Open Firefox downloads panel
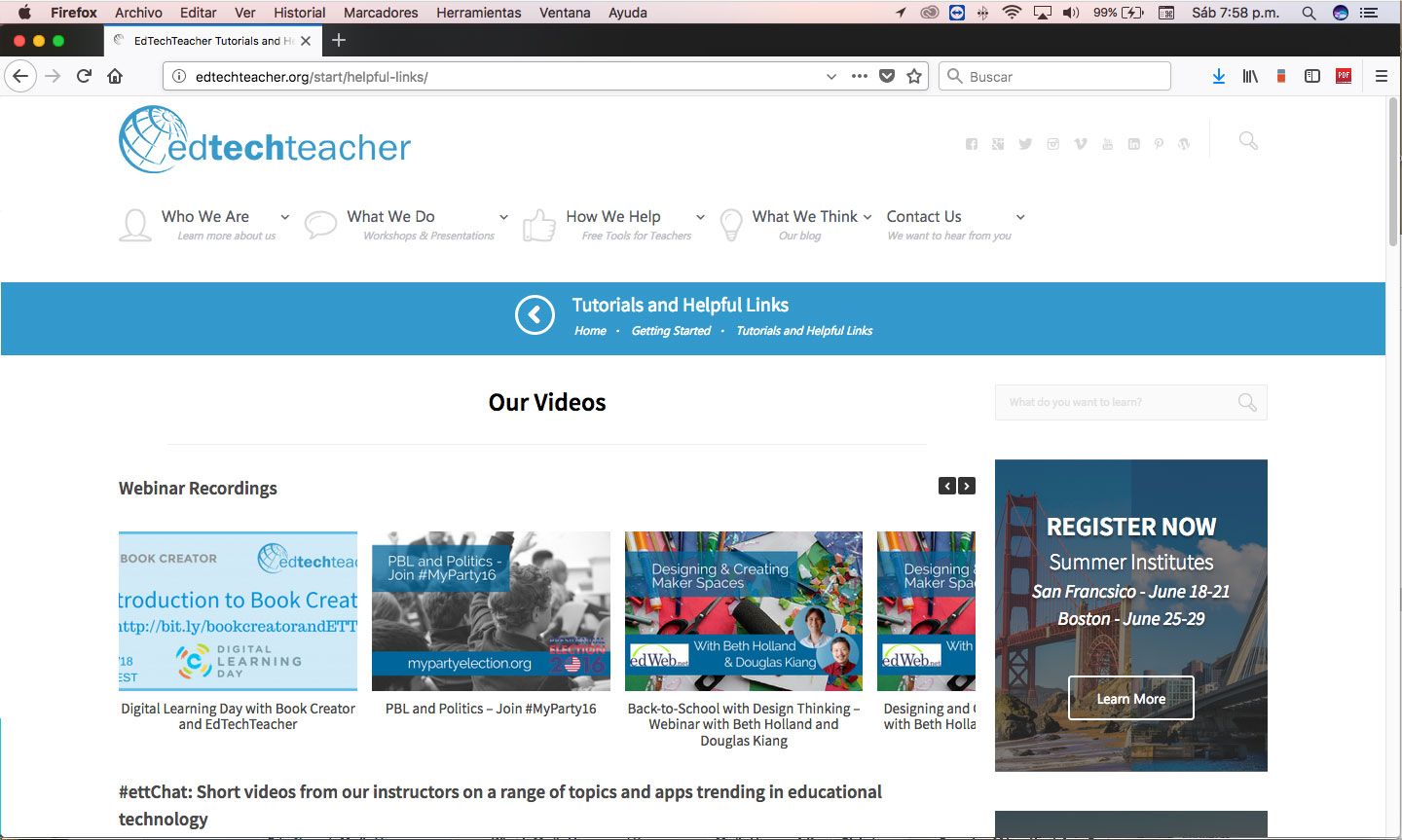 [x=1219, y=76]
